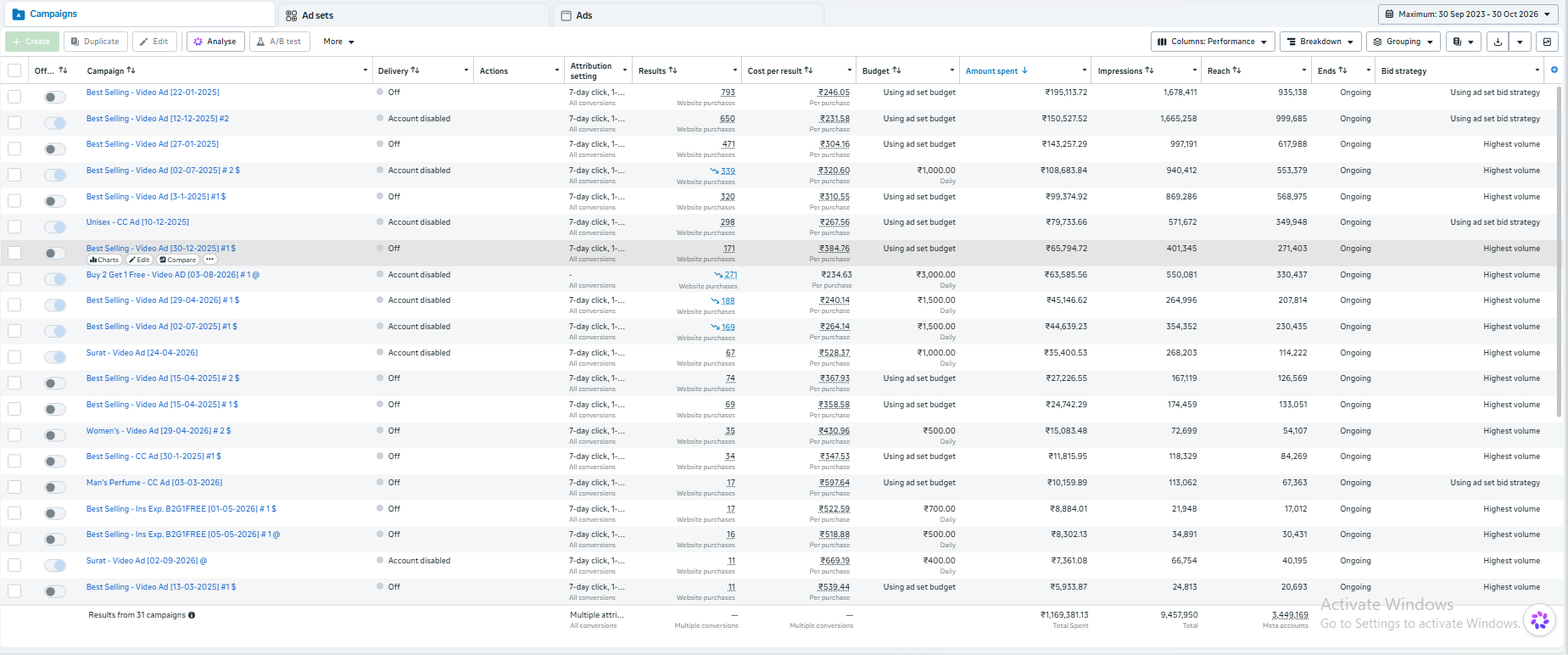Sort the Impressions column

pos(1149,70)
